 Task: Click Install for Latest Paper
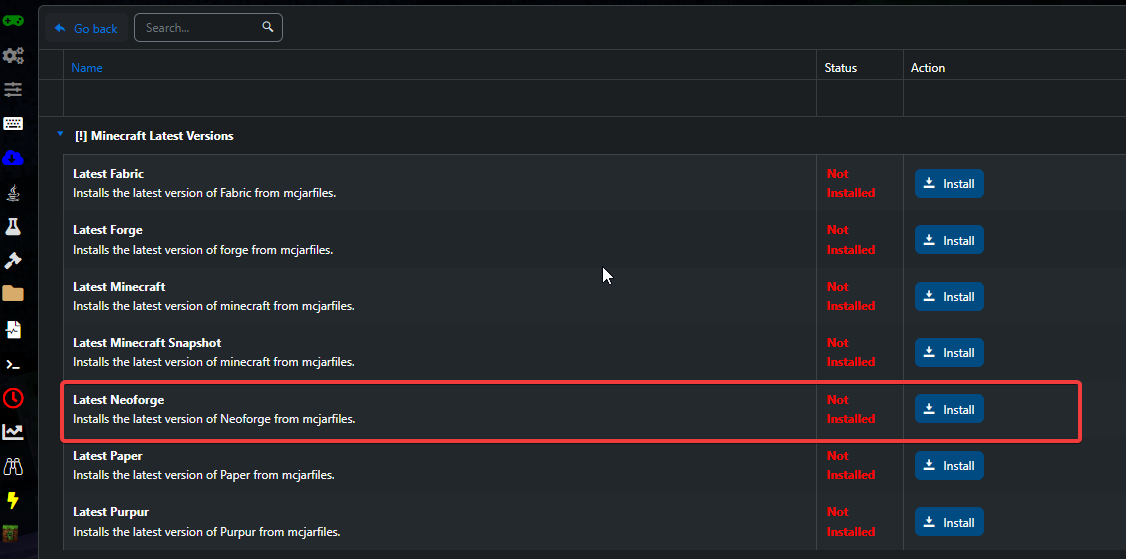point(949,466)
